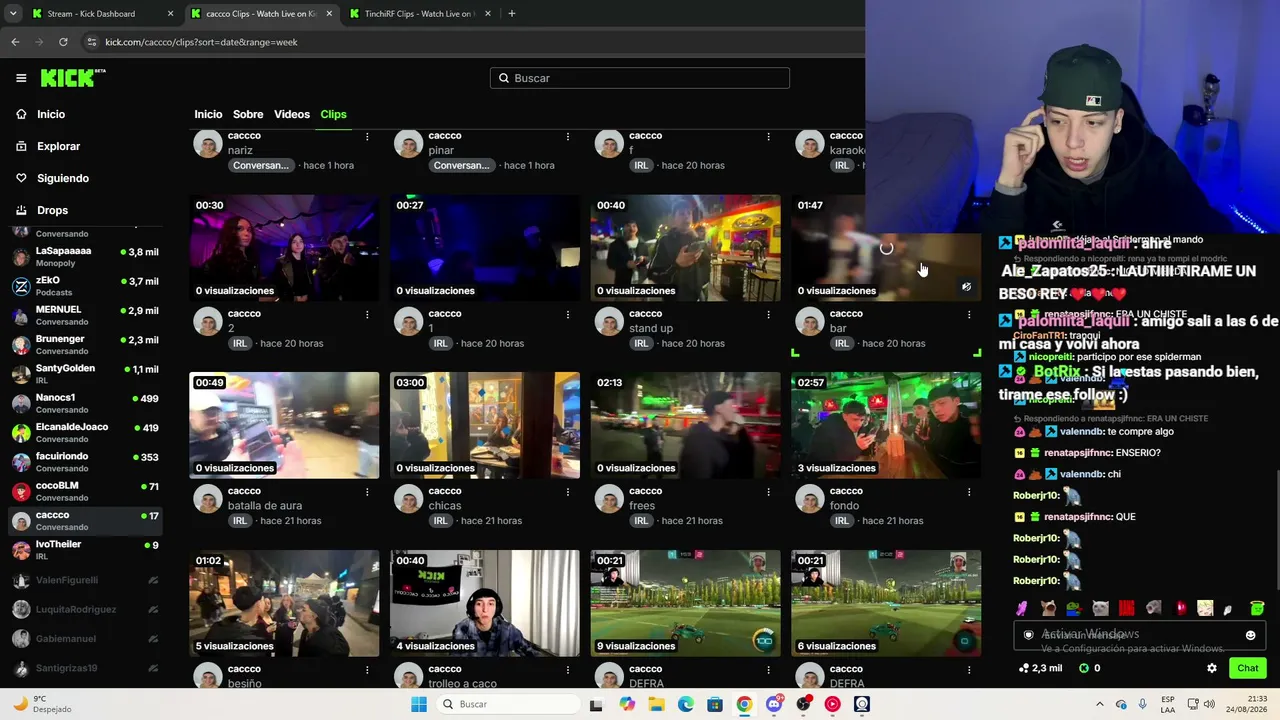The width and height of the screenshot is (1280, 720).
Task: Open Nanocs1 channel in sidebar
Action: 85,403
